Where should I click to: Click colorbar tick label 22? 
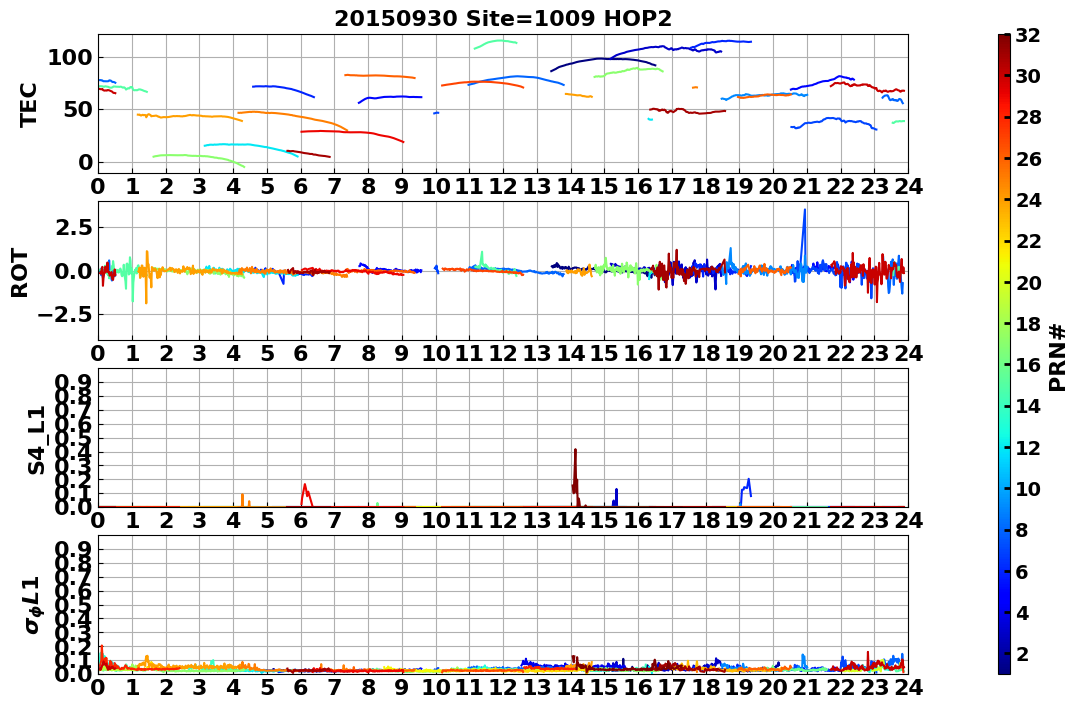point(1028,241)
